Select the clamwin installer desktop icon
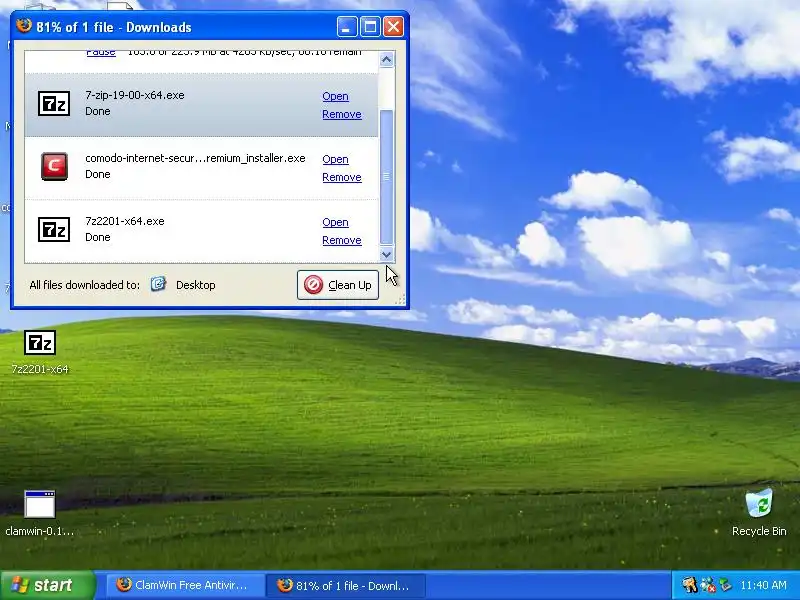This screenshot has width=800, height=600. 40,504
